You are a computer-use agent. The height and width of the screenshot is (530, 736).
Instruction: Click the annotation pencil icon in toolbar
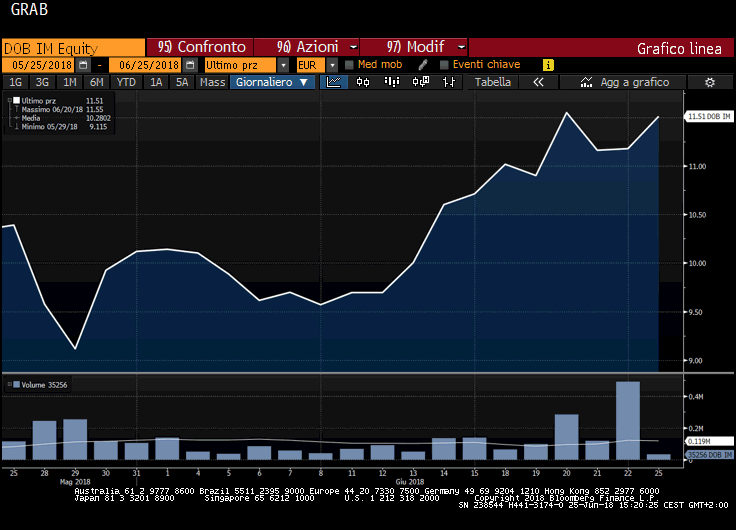pyautogui.click(x=423, y=65)
